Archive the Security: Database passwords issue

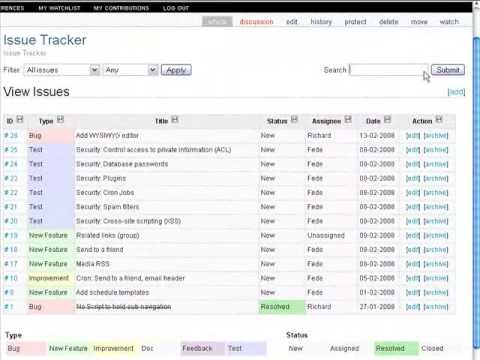436,164
